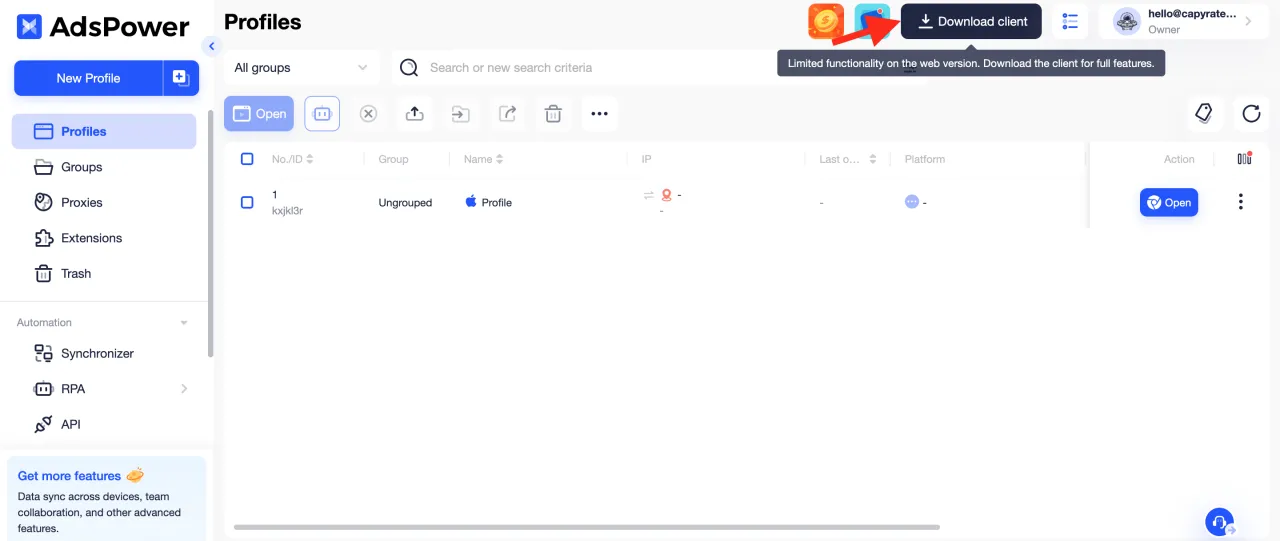
Task: Click the Ungrouped cell in the profile row
Action: (x=405, y=202)
